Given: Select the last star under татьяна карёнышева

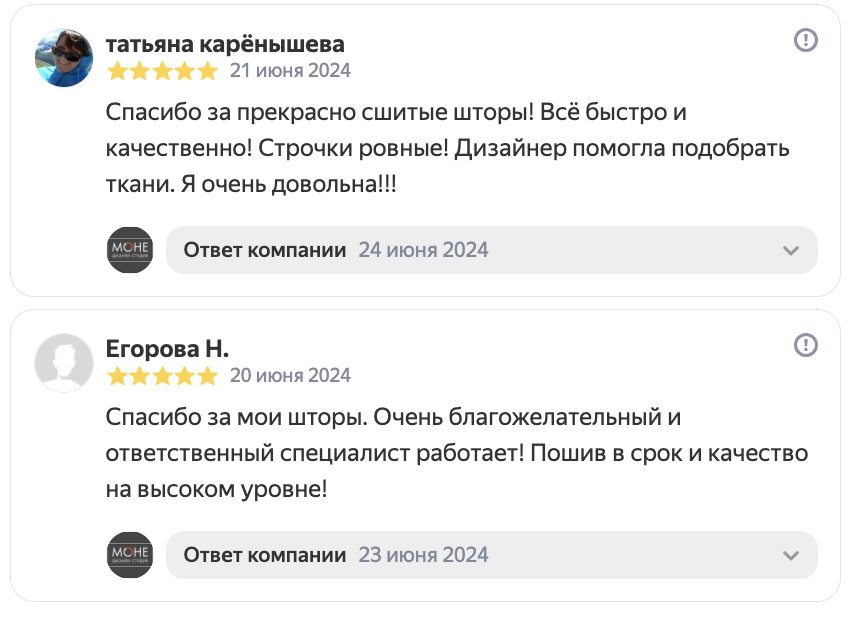Looking at the screenshot, I should coord(207,71).
